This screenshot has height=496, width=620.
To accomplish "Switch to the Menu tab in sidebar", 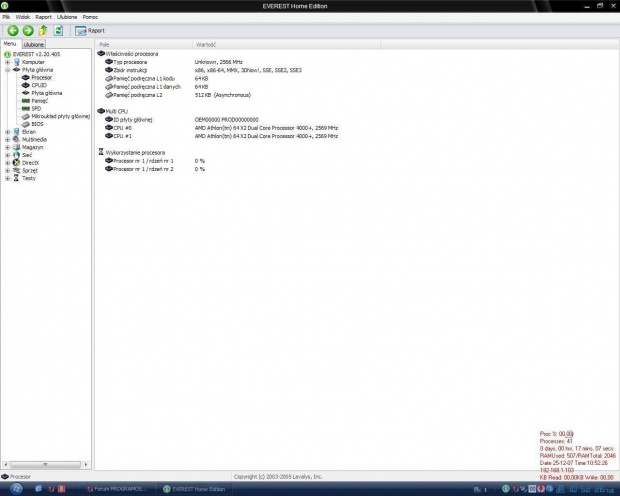I will click(10, 44).
